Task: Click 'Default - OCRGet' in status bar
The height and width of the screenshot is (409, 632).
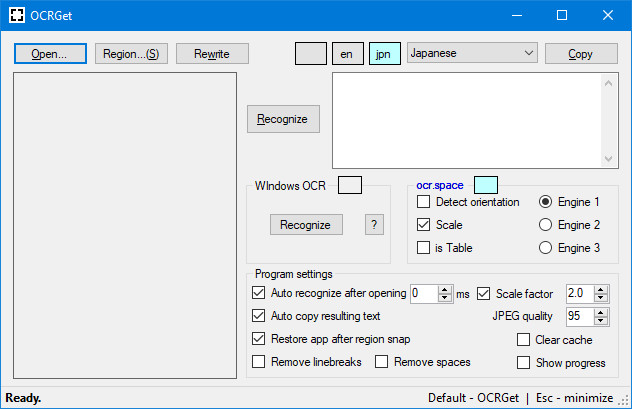Action: click(473, 398)
